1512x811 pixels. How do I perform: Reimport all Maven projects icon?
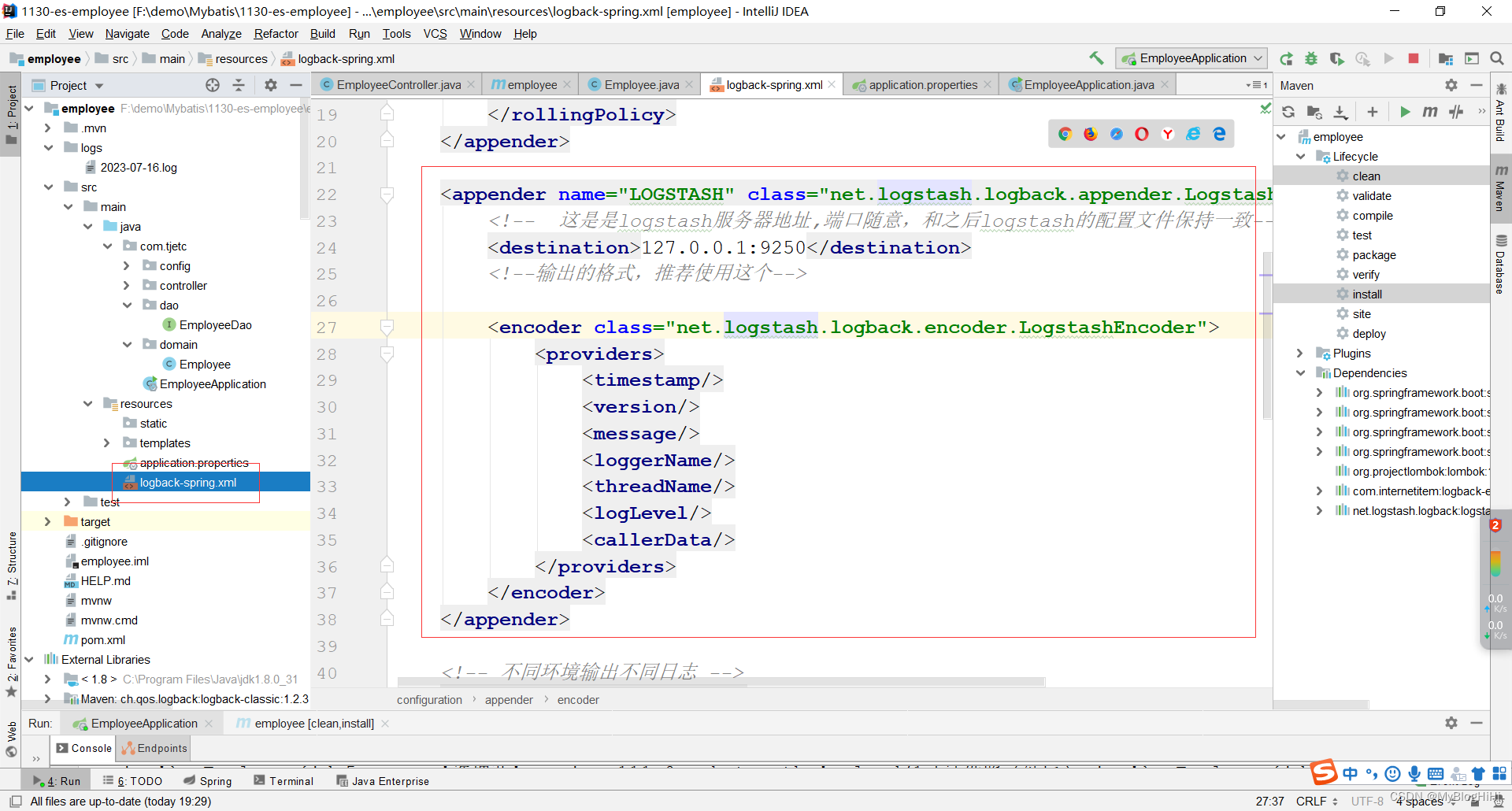(x=1288, y=112)
